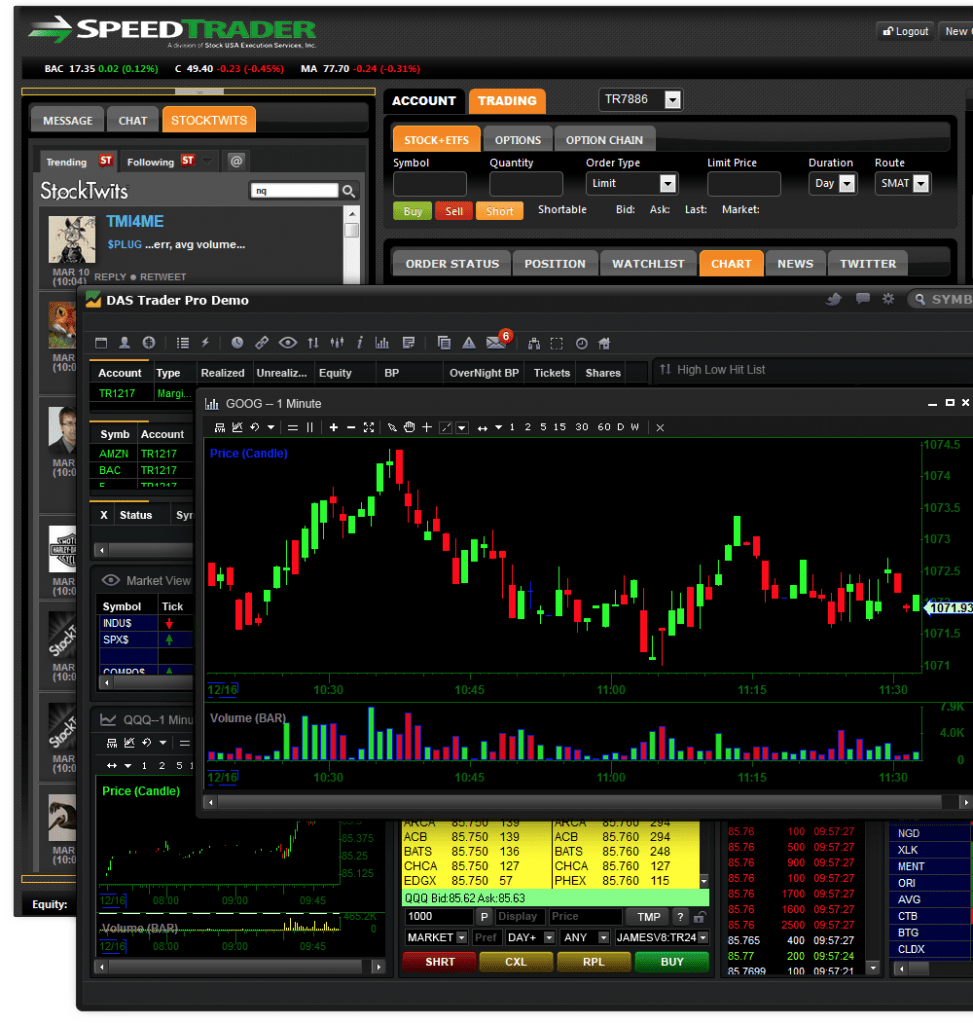
Task: Toggle the Trending ST filter in StockTwits
Action: pyautogui.click(x=78, y=161)
